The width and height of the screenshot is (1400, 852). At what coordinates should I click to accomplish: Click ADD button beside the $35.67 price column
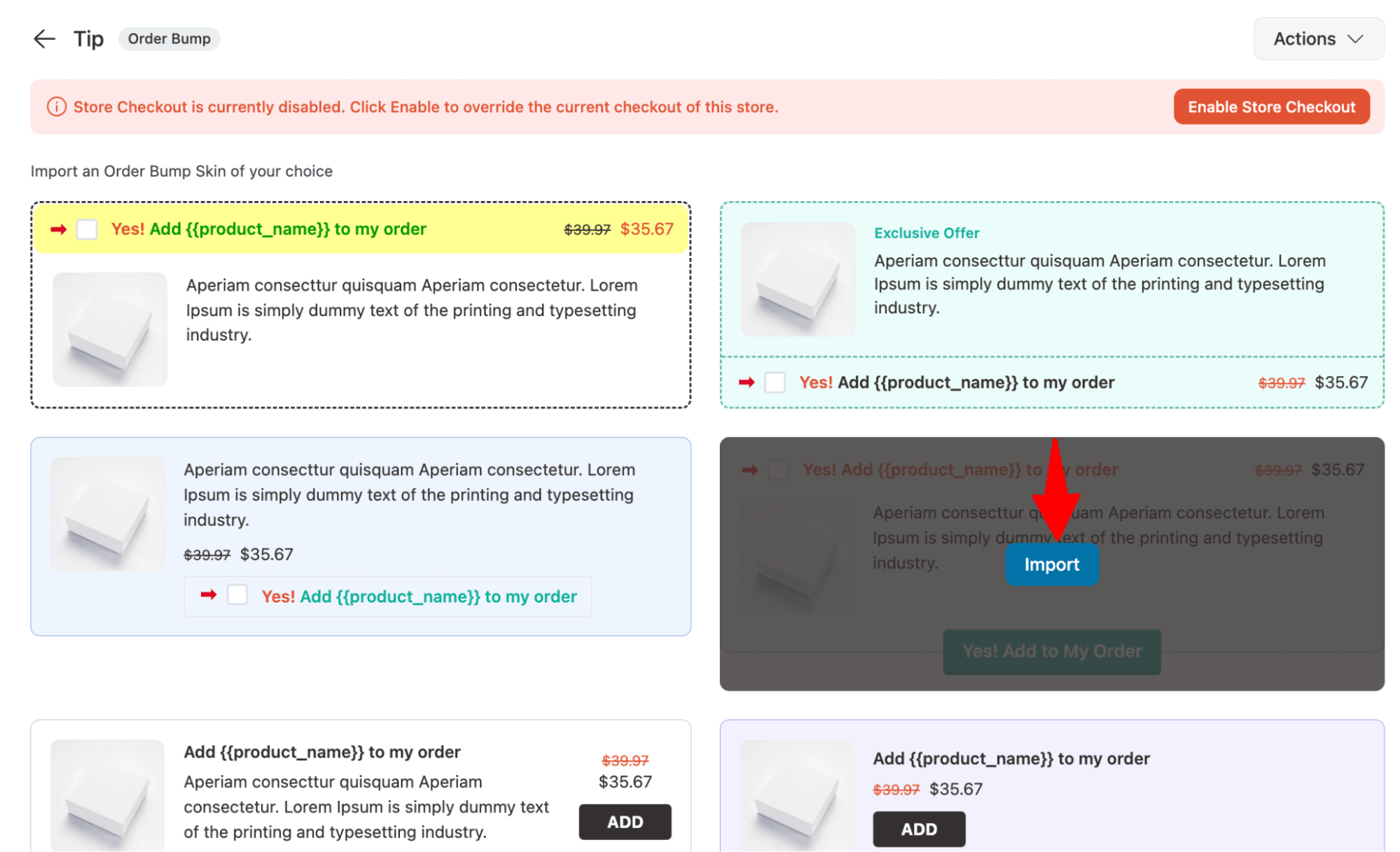click(624, 822)
